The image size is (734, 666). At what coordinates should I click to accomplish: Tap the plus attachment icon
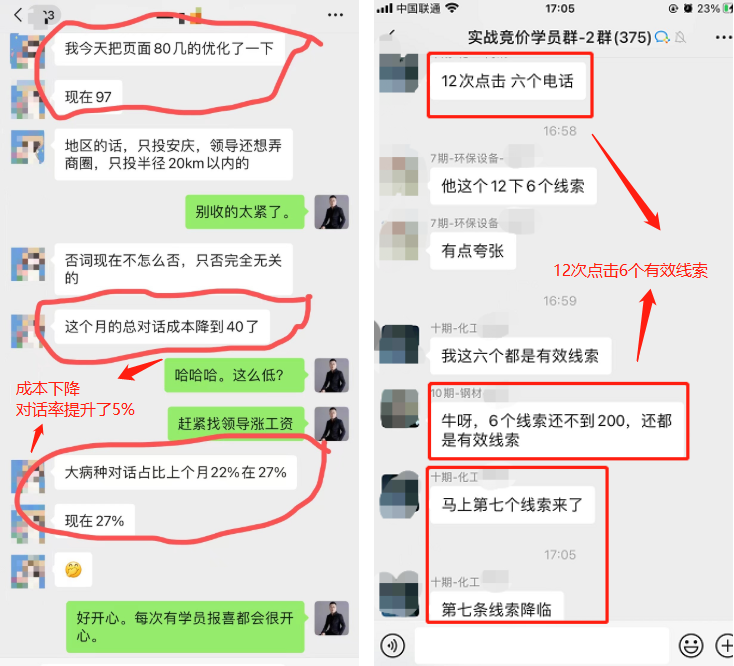(x=725, y=646)
